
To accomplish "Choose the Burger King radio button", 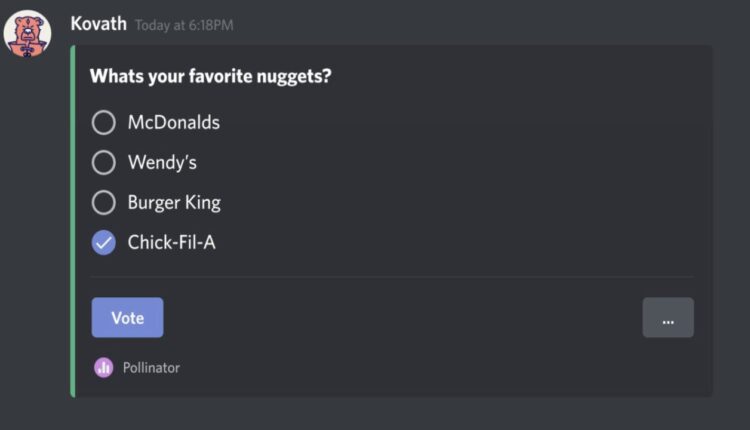I will [104, 202].
